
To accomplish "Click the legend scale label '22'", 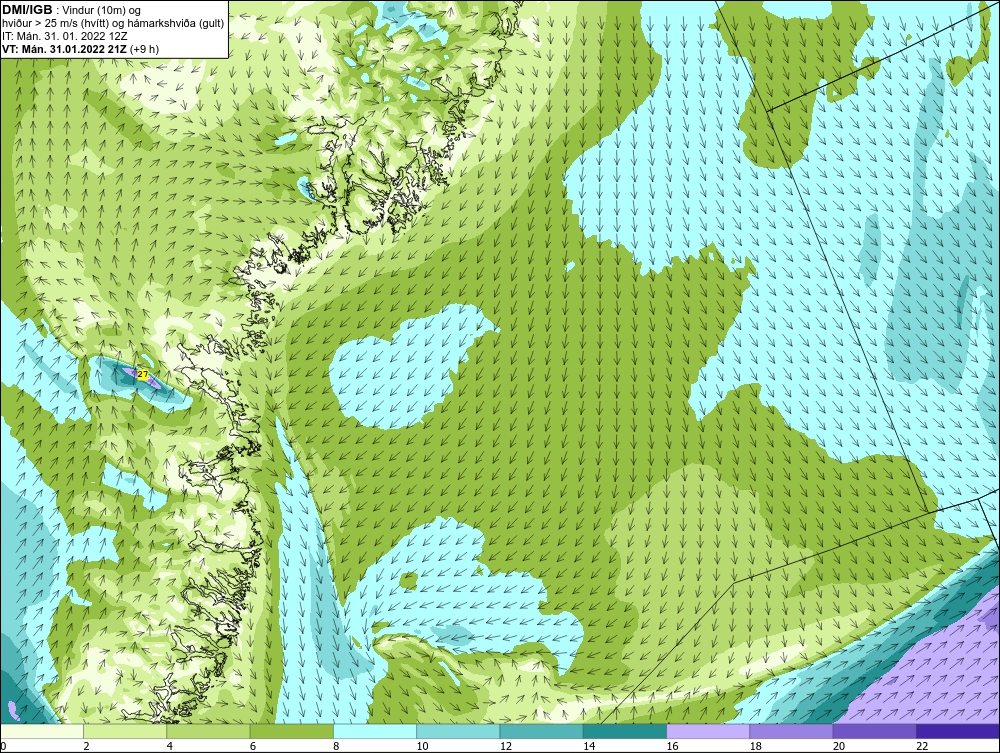I will [923, 747].
